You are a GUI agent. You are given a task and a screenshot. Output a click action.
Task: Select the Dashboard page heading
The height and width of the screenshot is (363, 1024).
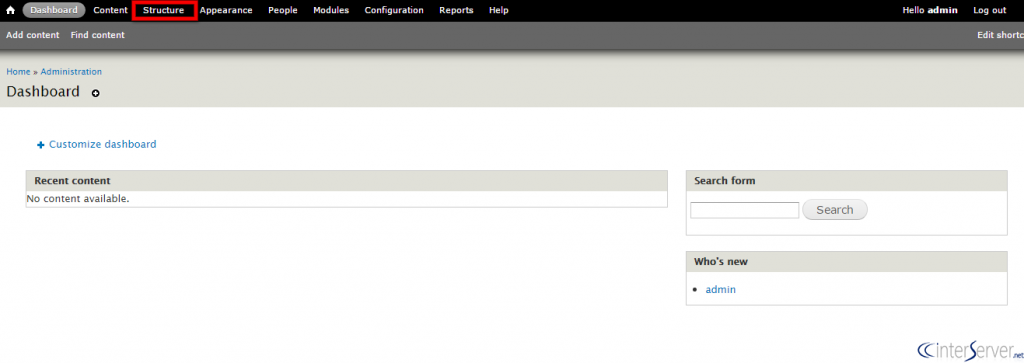point(43,91)
